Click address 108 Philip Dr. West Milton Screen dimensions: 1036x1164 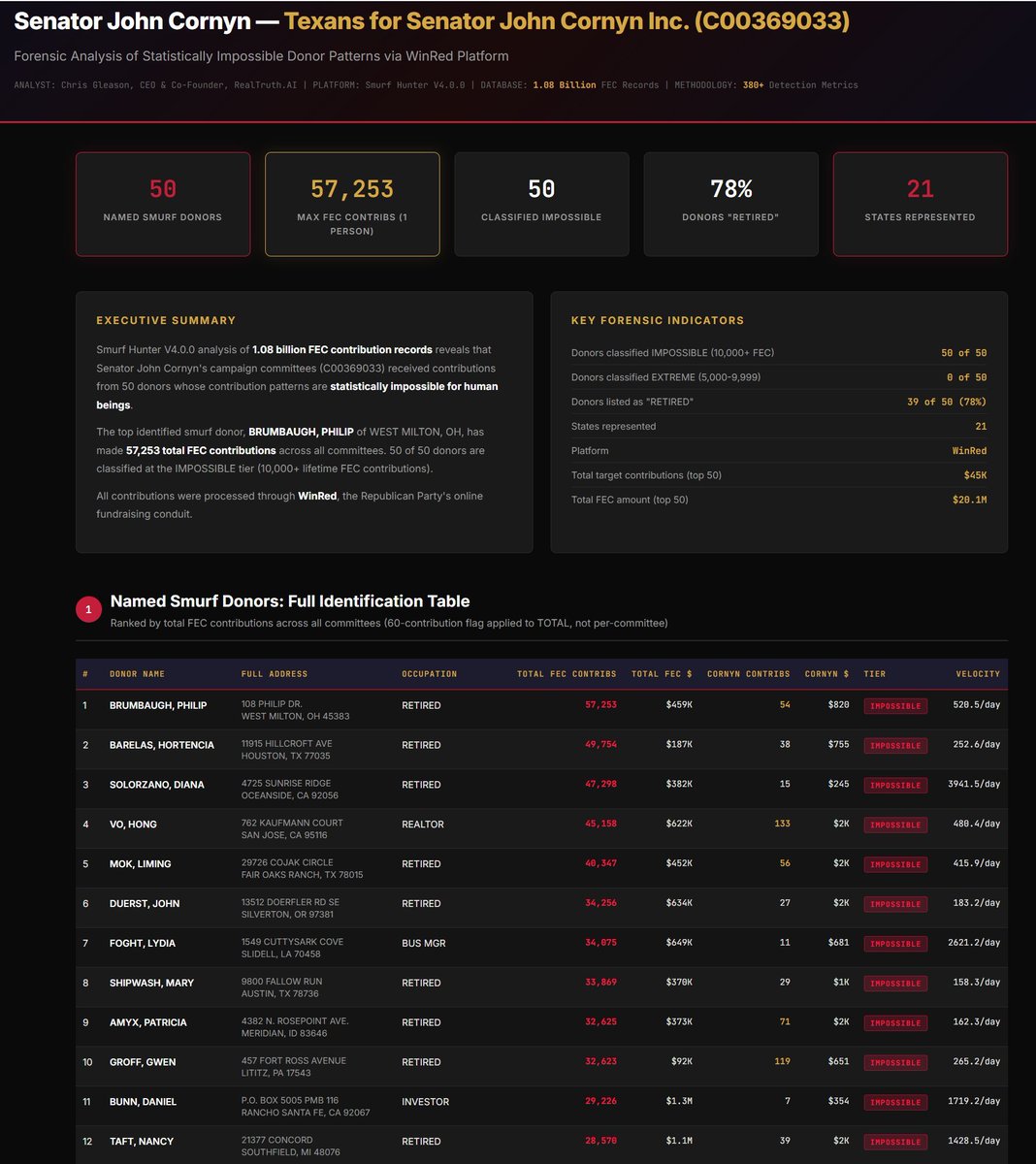[x=295, y=710]
